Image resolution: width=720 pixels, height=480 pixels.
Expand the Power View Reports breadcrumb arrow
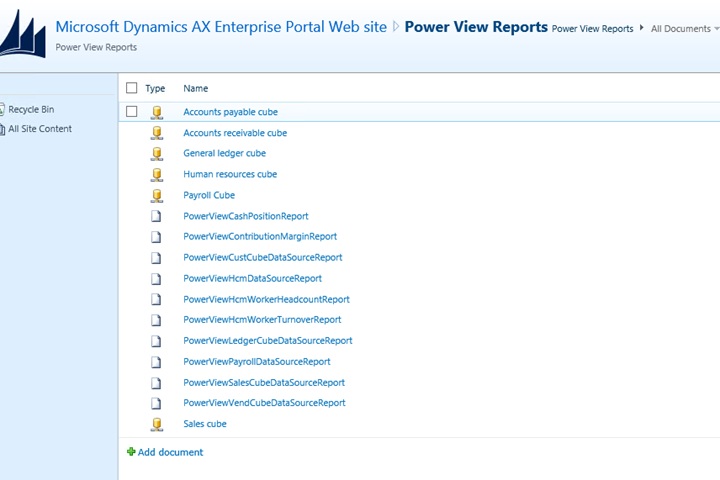[x=641, y=29]
